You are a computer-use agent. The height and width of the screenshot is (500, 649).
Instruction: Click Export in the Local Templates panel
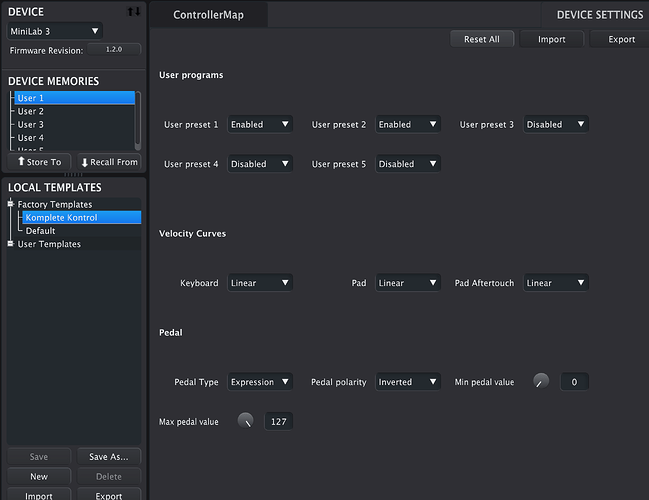click(x=109, y=495)
